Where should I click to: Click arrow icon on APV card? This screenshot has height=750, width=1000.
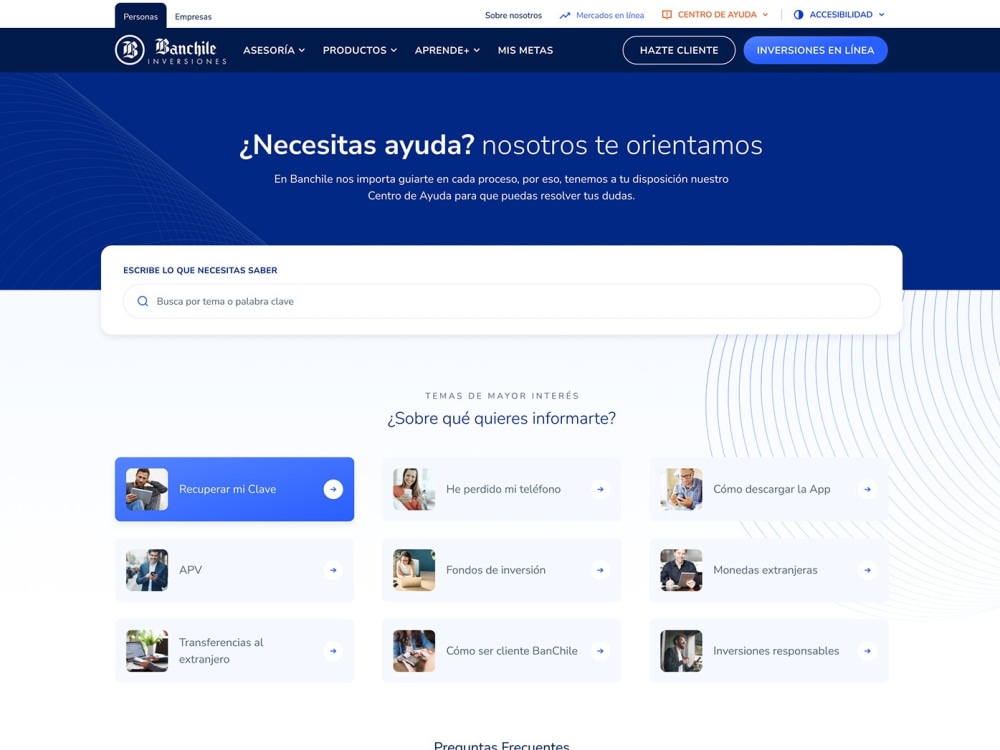click(333, 570)
